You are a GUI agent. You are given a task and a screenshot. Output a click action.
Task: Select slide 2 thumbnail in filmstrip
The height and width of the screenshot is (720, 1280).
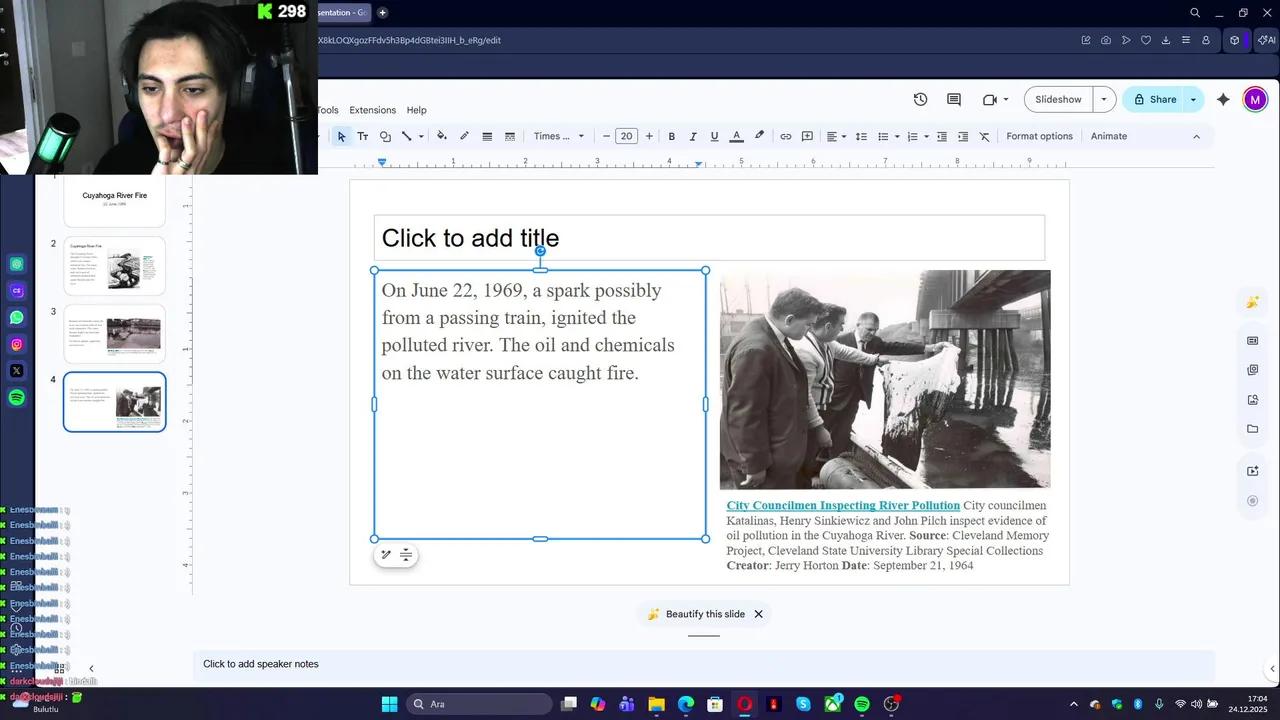[115, 266]
